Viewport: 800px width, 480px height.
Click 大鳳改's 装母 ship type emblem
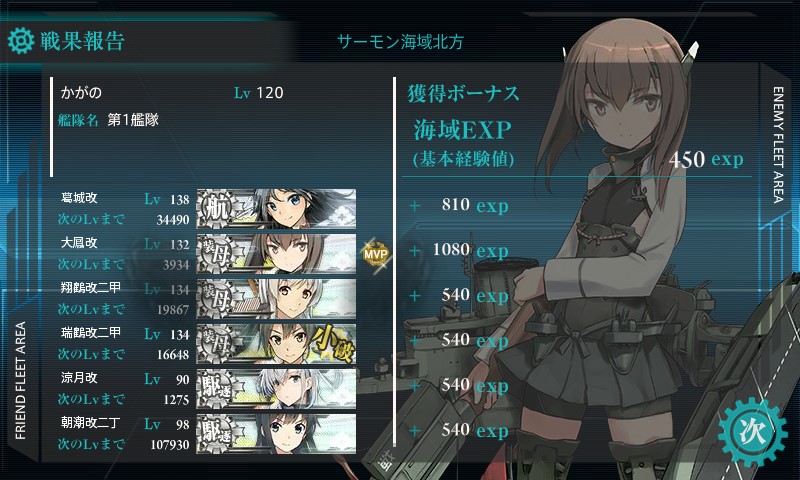[215, 254]
